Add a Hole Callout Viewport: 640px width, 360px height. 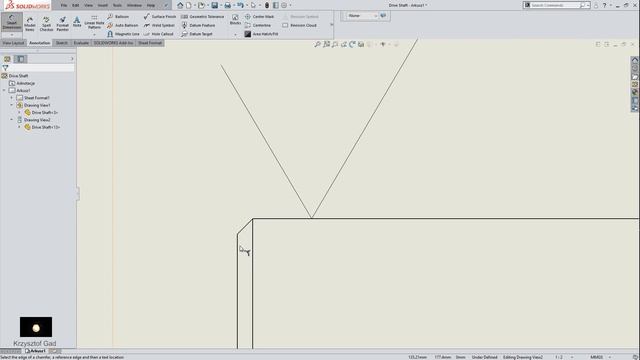click(158, 34)
